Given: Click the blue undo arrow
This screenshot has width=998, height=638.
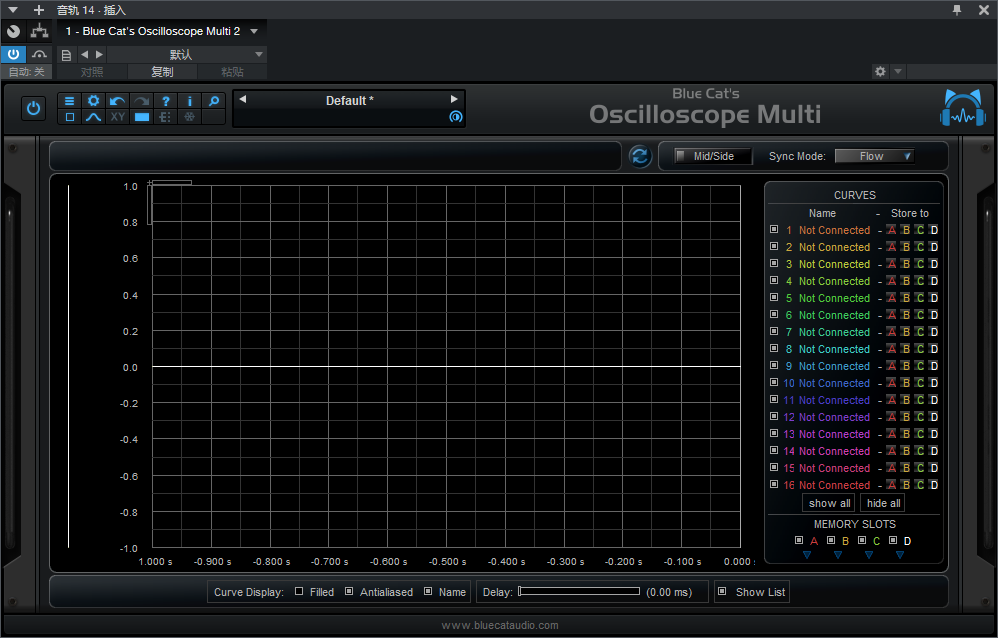Looking at the screenshot, I should [117, 101].
